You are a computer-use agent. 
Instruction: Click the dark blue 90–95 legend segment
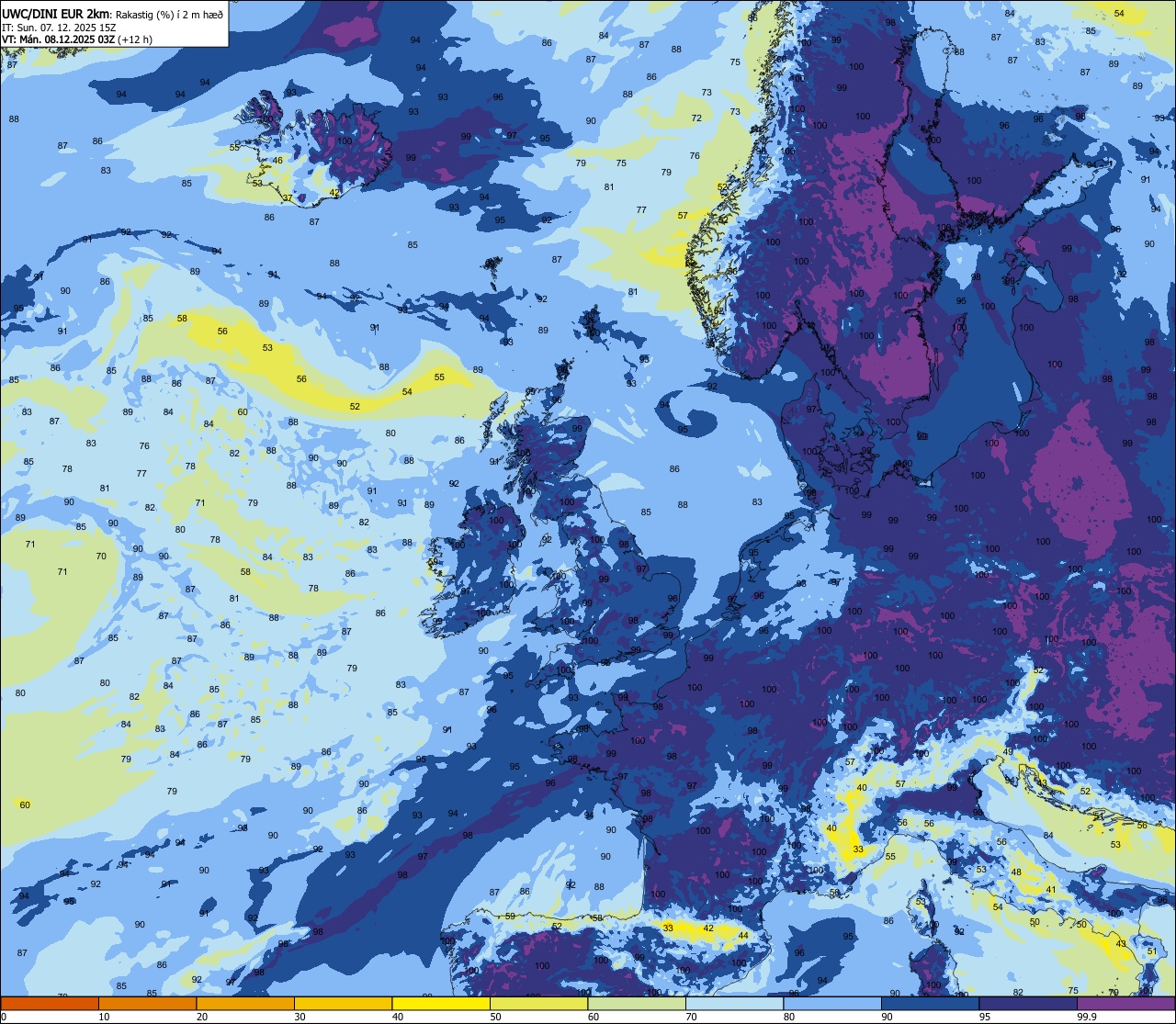pyautogui.click(x=930, y=1003)
